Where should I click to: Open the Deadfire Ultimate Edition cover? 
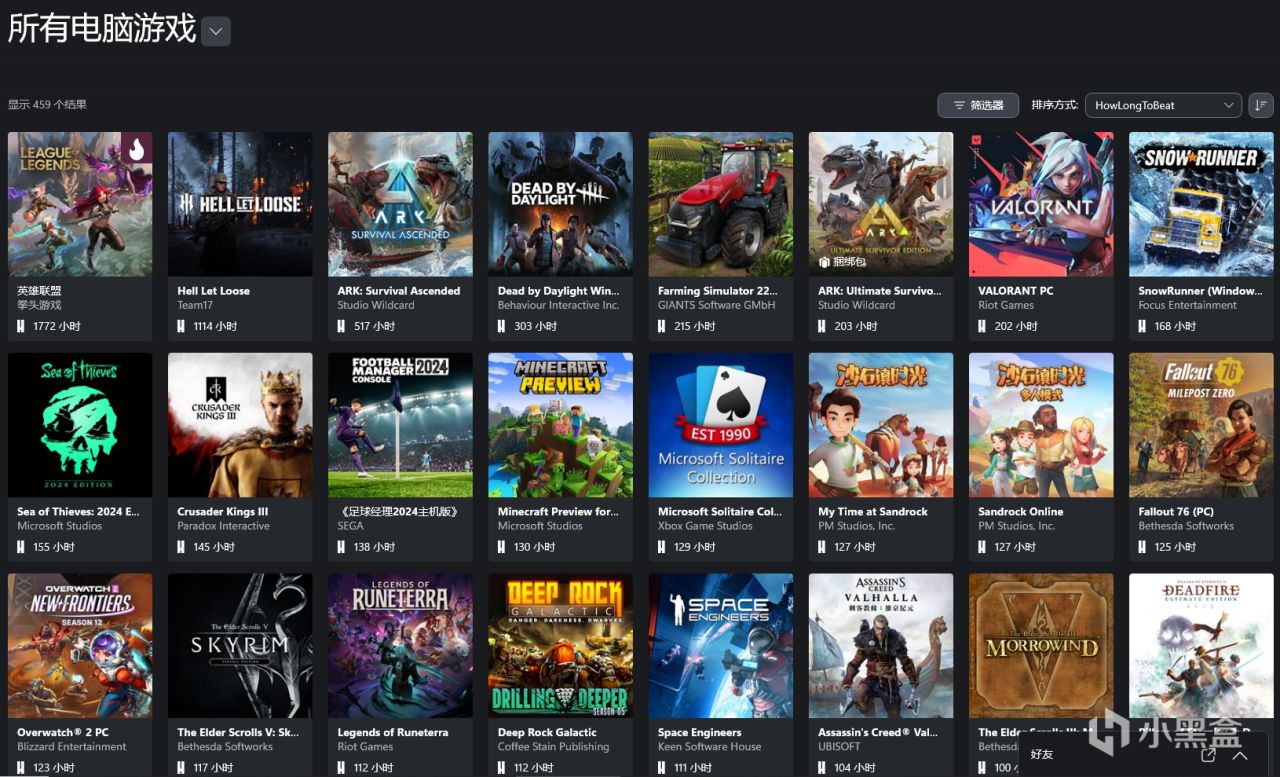[1201, 646]
